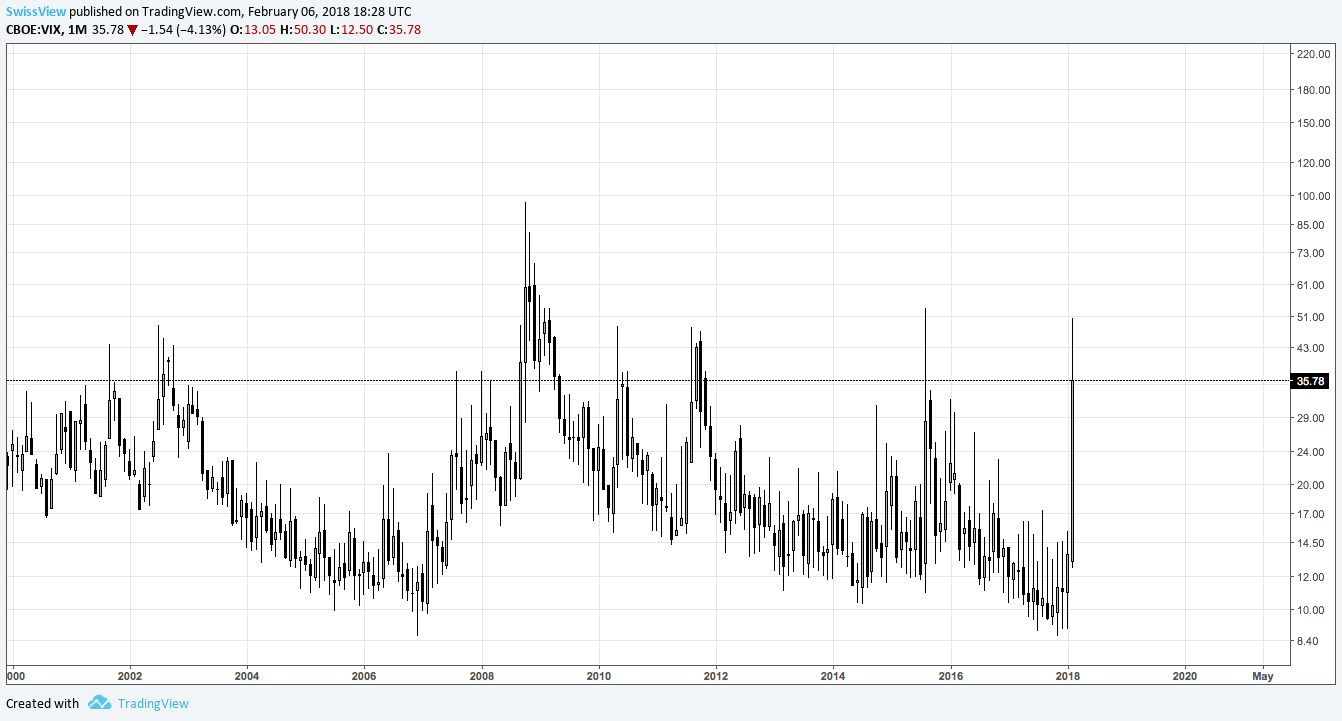The height and width of the screenshot is (721, 1342).
Task: Click the high value H:50.30
Action: pos(302,29)
